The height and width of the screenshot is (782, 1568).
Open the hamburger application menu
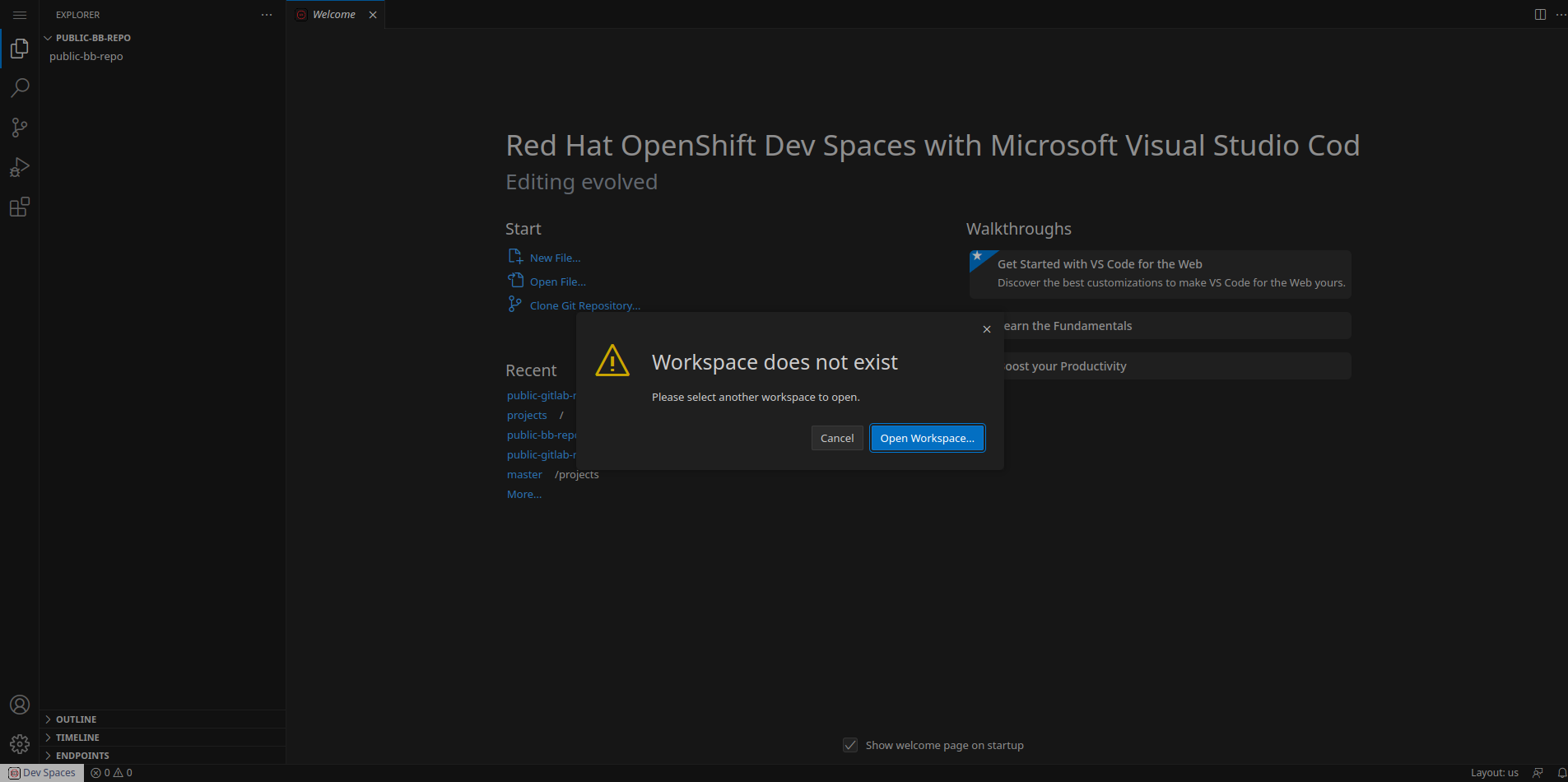[20, 15]
